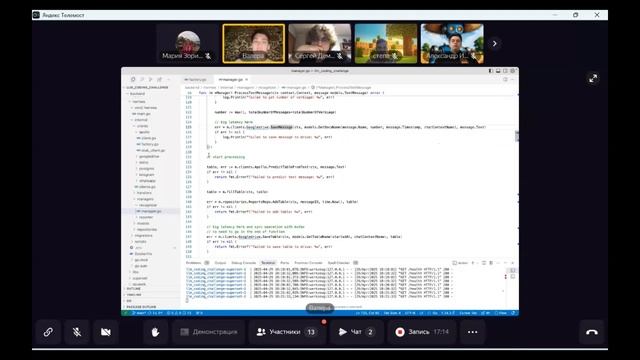Restore down the Telemost window
Image resolution: width=640 pixels, height=360 pixels.
(576, 15)
